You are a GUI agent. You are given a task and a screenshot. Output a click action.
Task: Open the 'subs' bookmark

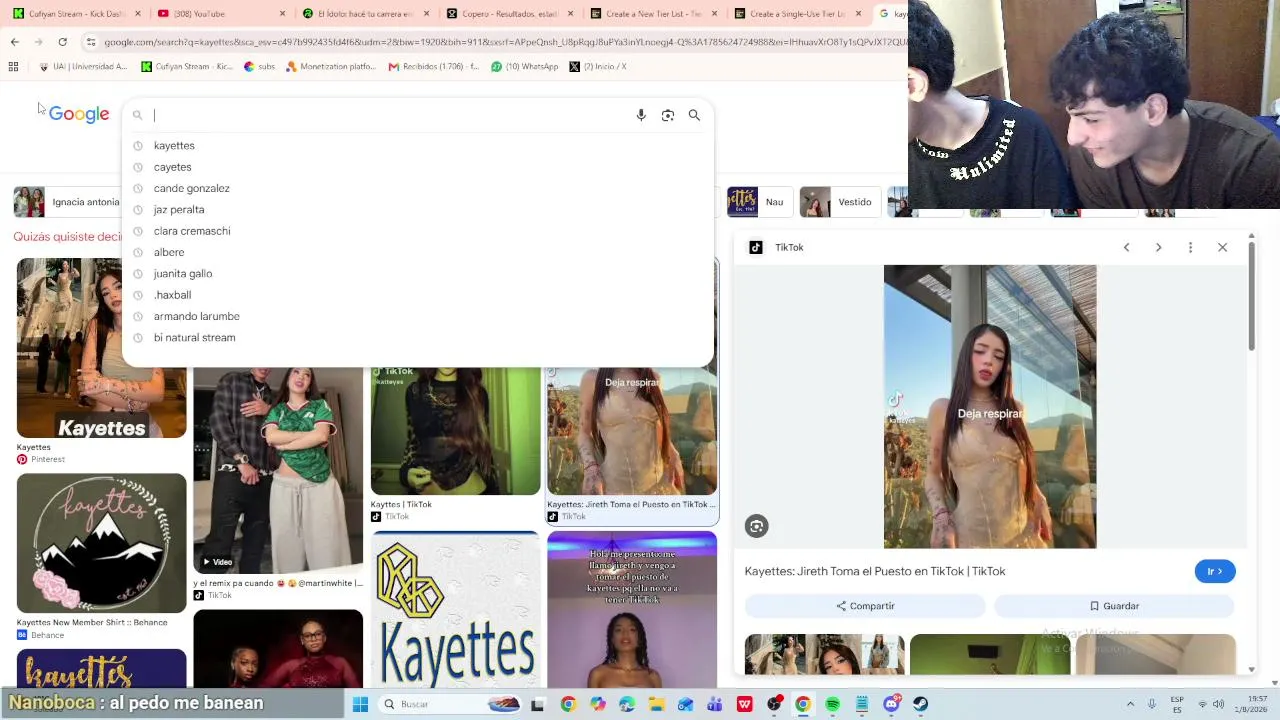click(x=259, y=67)
